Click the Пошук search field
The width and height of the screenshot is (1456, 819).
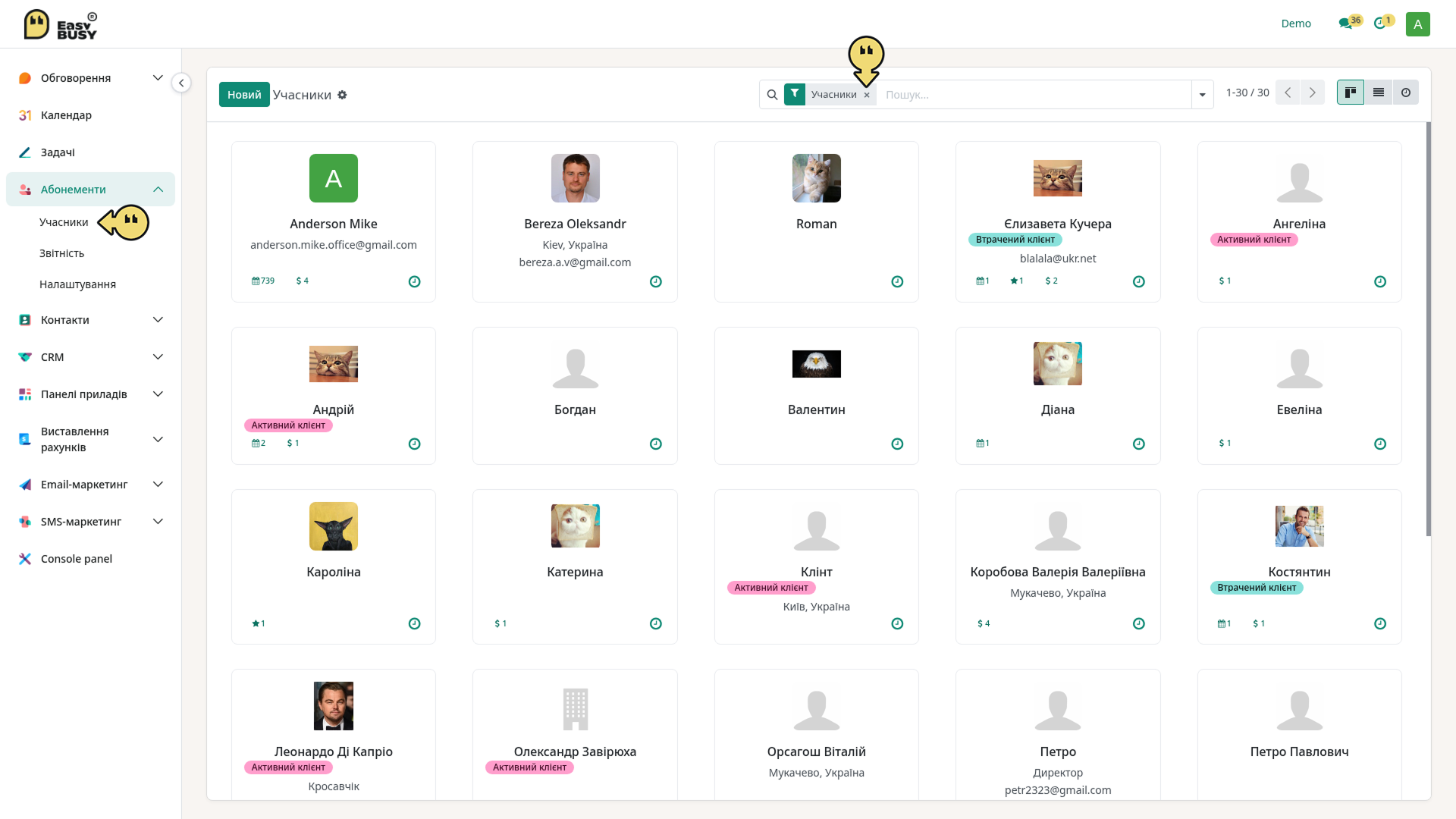tap(1034, 95)
